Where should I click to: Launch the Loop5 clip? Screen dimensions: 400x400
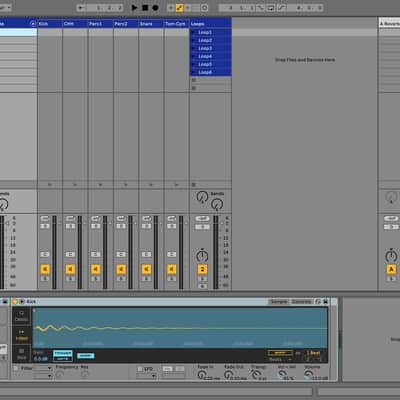pos(194,64)
